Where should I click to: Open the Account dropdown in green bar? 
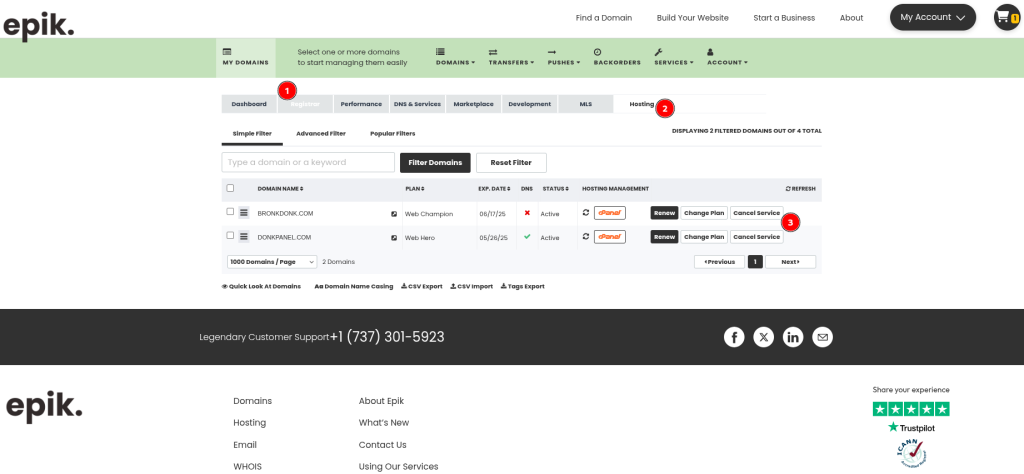click(728, 57)
